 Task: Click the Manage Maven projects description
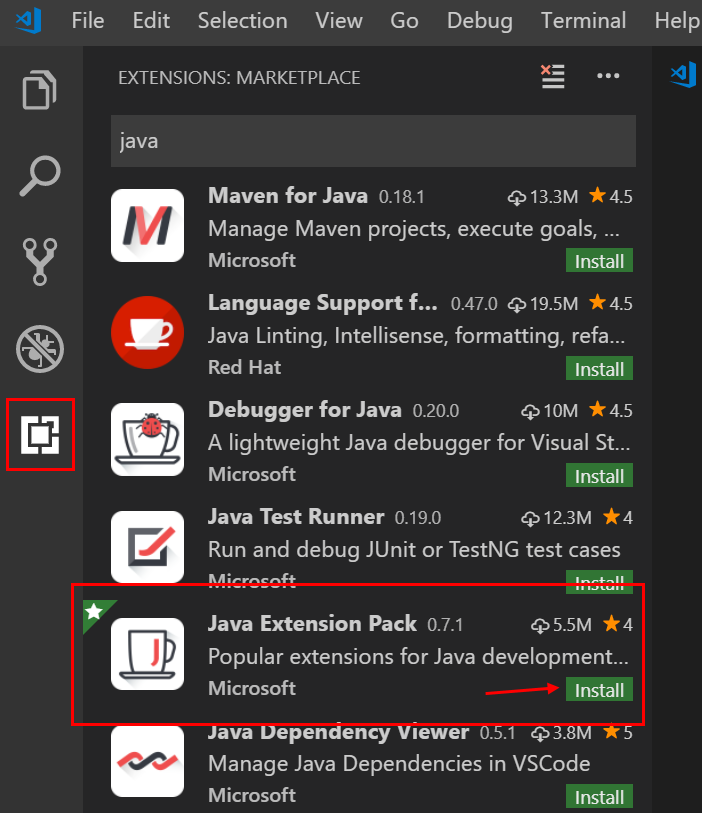[x=414, y=229]
